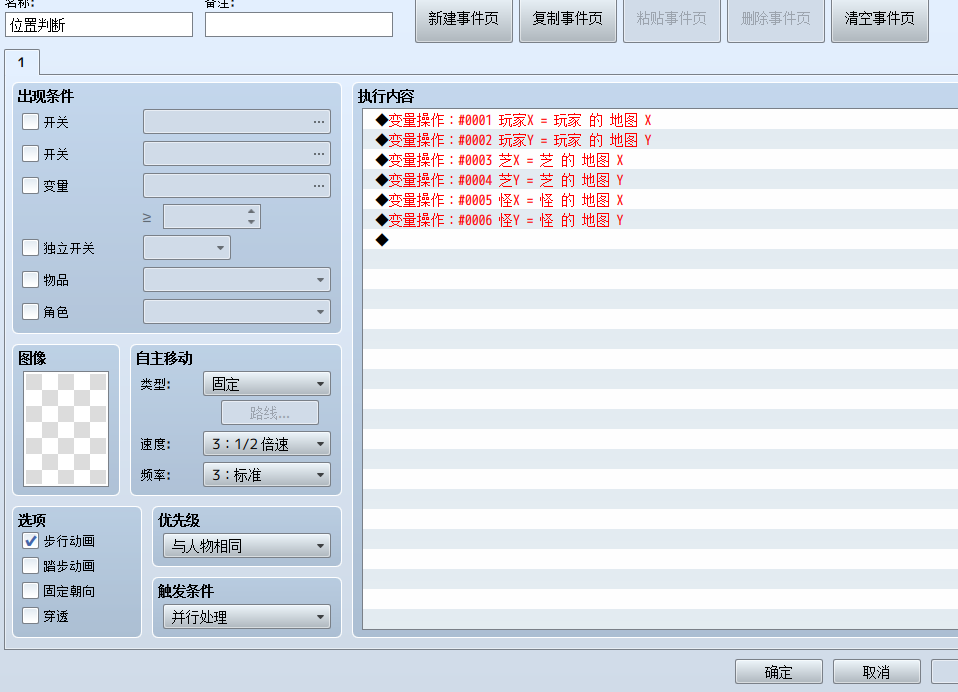The image size is (958, 692).
Task: Tick the 变量 condition checkbox
Action: [x=31, y=185]
